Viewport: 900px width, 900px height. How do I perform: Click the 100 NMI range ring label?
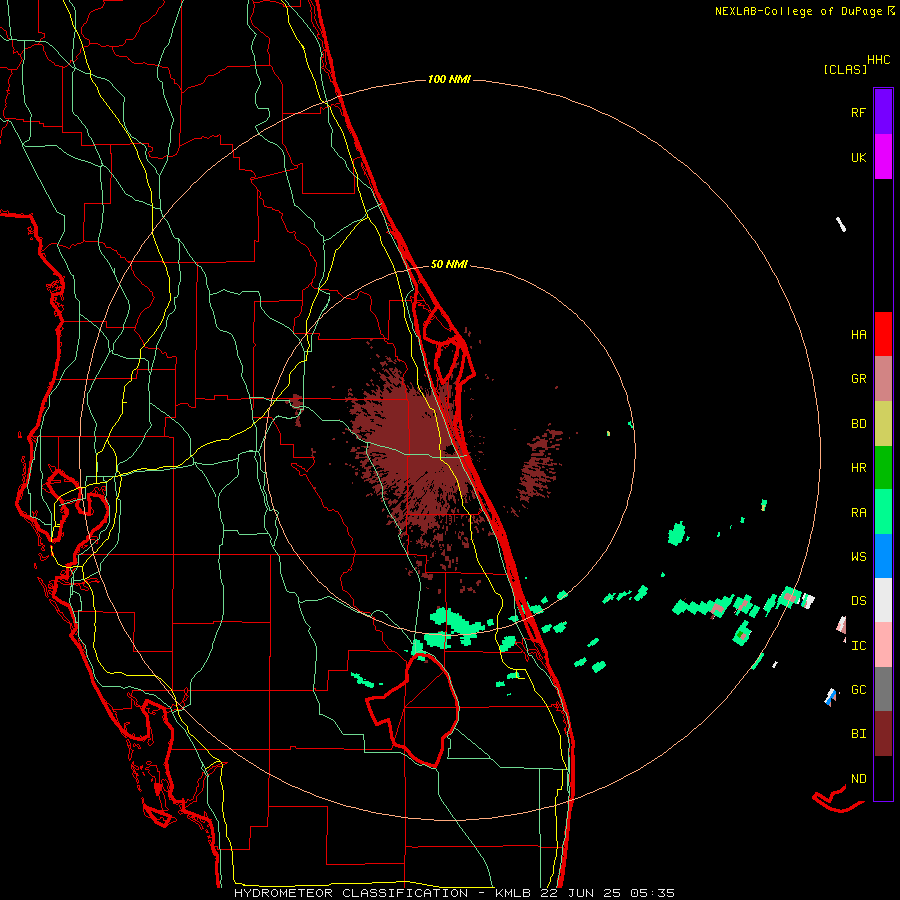tap(449, 79)
